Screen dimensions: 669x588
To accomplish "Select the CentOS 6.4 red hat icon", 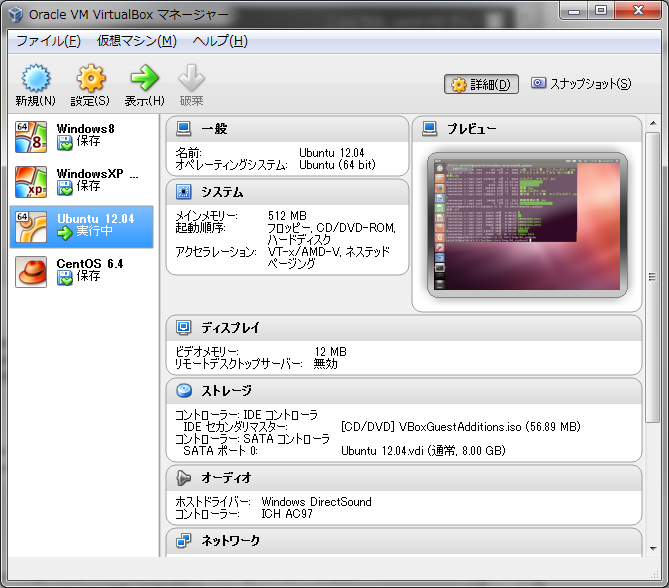I will pos(31,272).
